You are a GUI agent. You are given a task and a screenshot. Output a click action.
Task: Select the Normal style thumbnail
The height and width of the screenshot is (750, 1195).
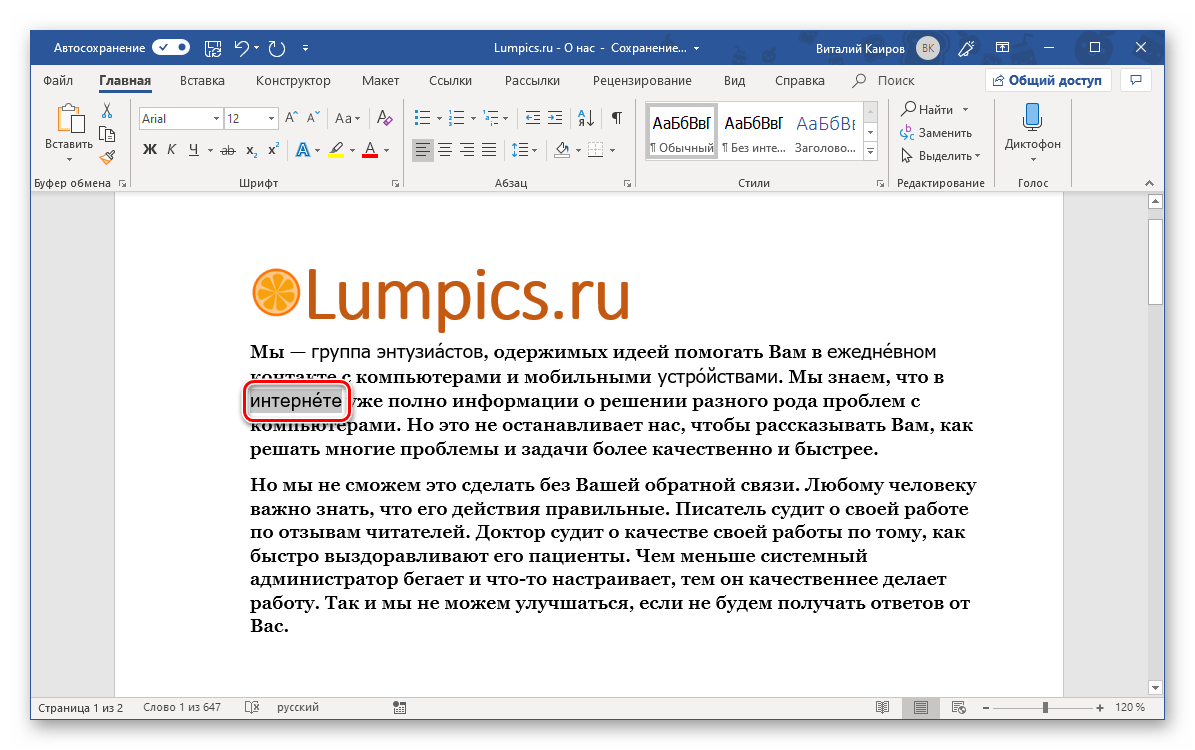pos(682,132)
